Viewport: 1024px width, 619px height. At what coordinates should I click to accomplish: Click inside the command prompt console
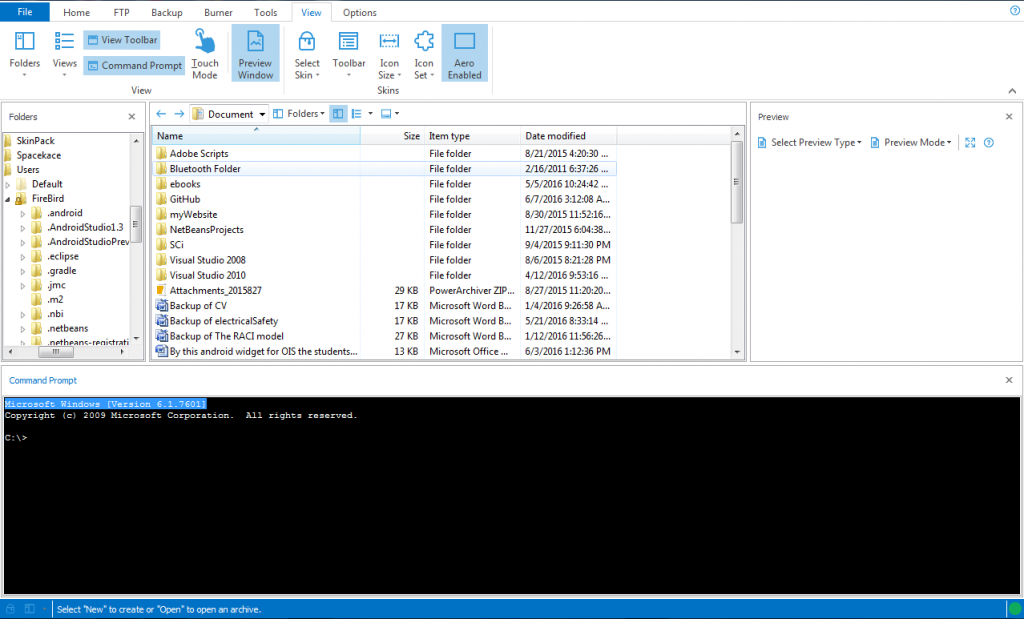tap(511, 496)
